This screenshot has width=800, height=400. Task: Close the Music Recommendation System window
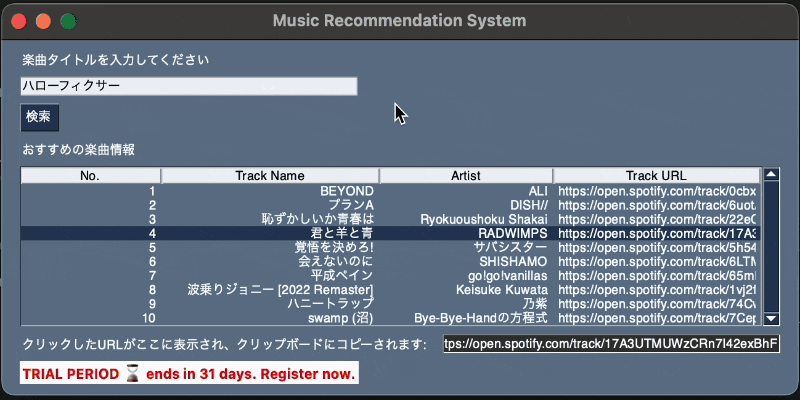(x=19, y=21)
